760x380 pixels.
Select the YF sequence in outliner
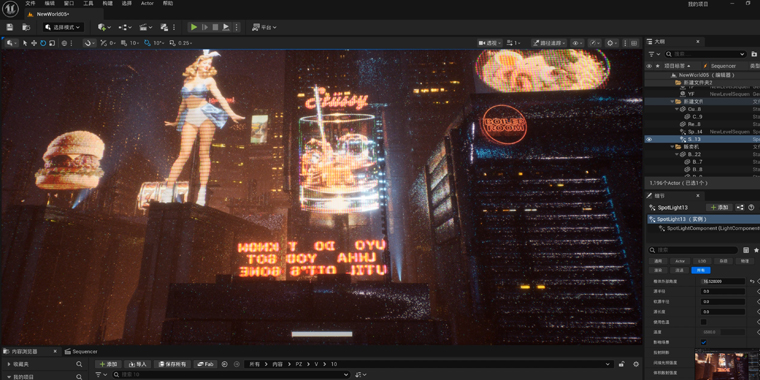click(x=691, y=94)
